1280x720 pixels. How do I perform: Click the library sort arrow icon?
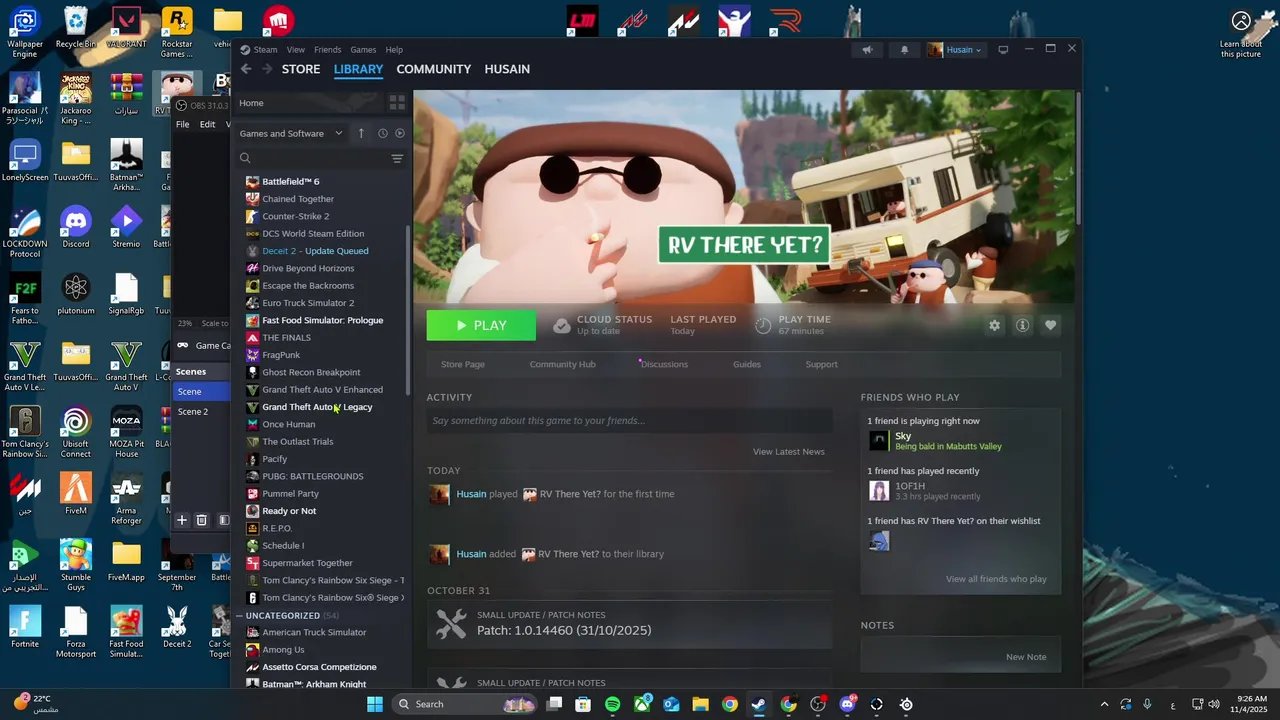pos(361,133)
